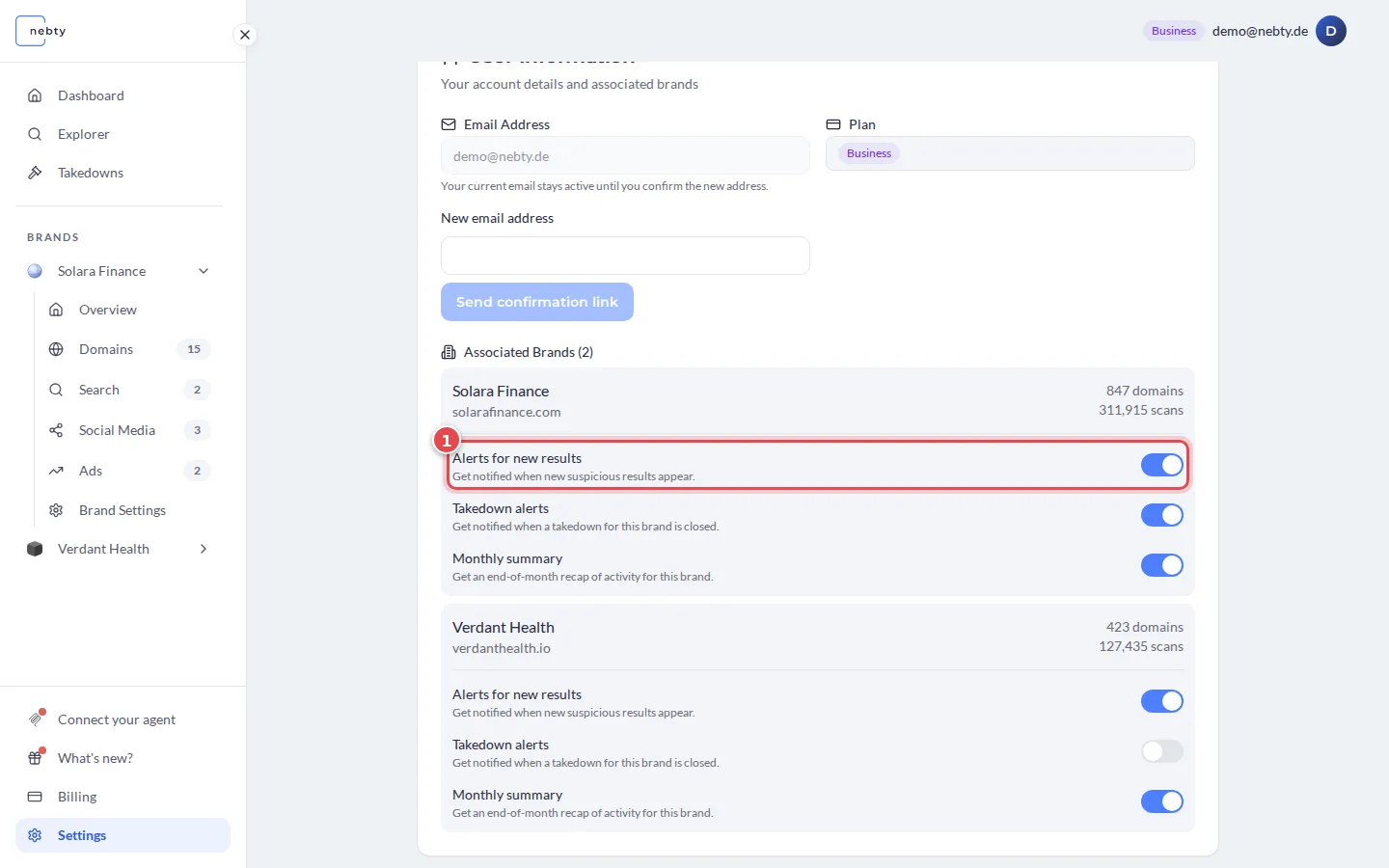Click the Plan field showing Business

point(1010,153)
